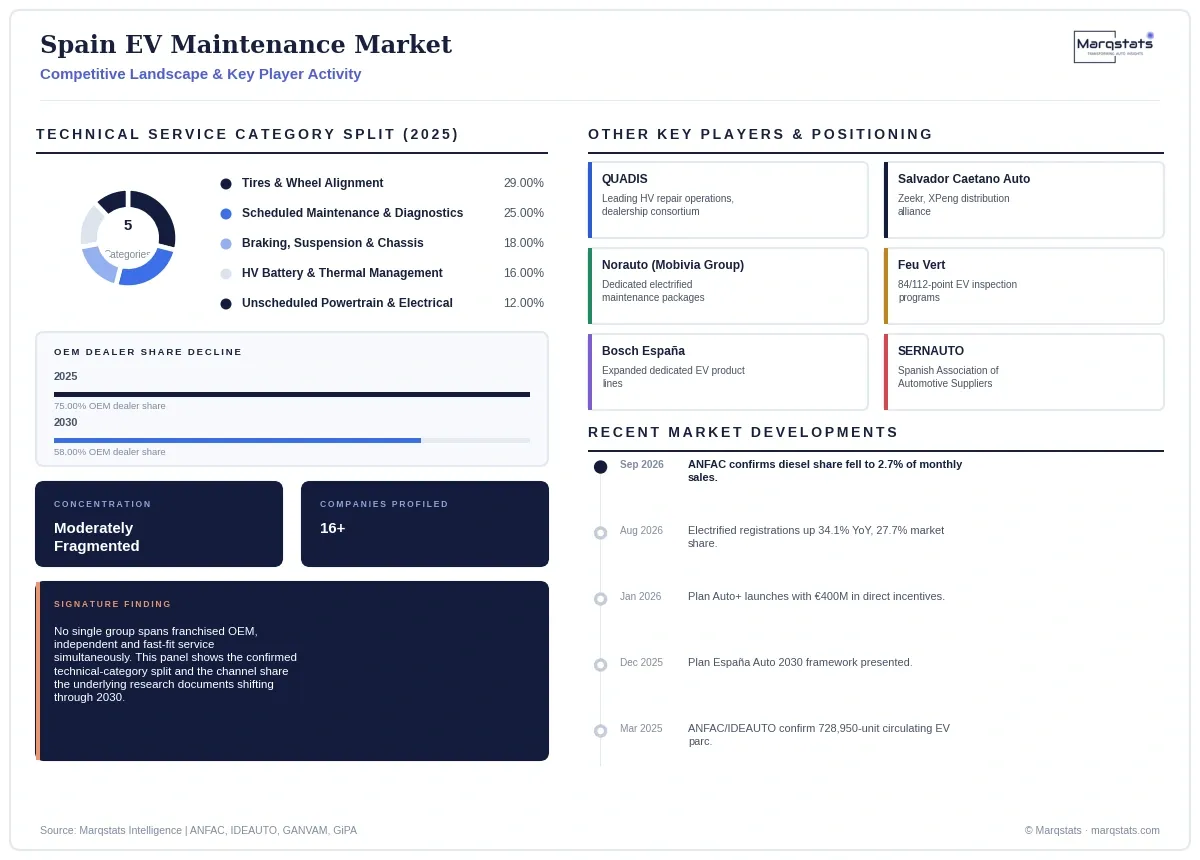Open the SERNAUTO player card
Screen dimensions: 1200x860
pyautogui.click(x=1024, y=372)
